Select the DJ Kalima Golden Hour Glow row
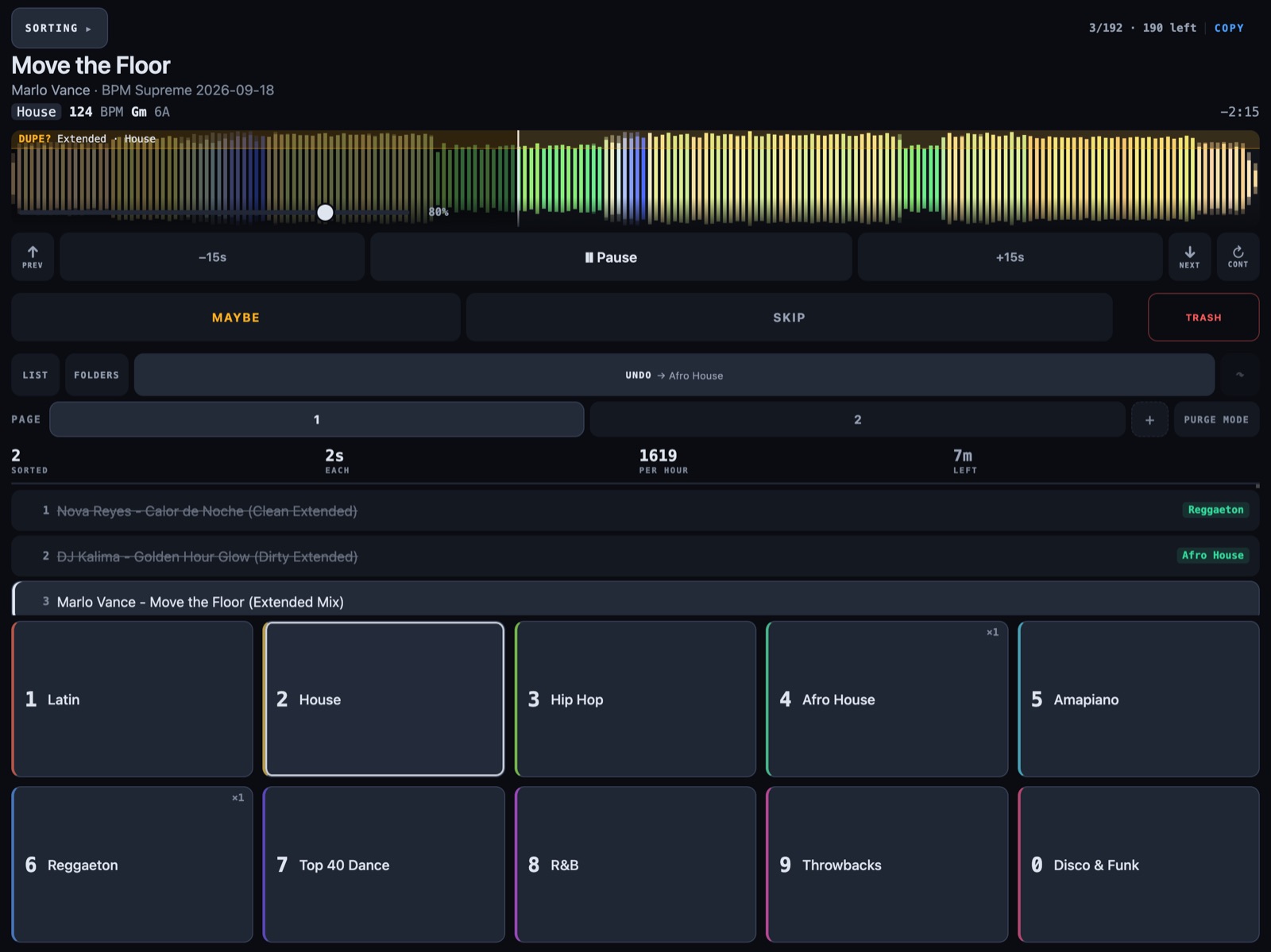Image resolution: width=1271 pixels, height=952 pixels. [635, 556]
